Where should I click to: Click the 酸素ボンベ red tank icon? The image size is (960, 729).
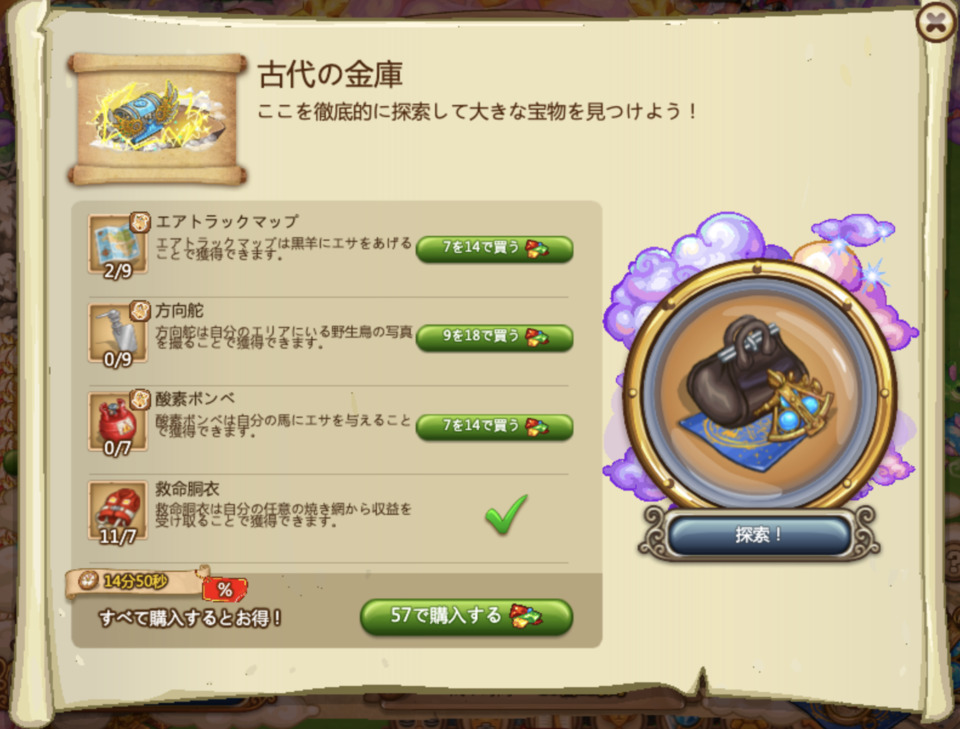118,422
